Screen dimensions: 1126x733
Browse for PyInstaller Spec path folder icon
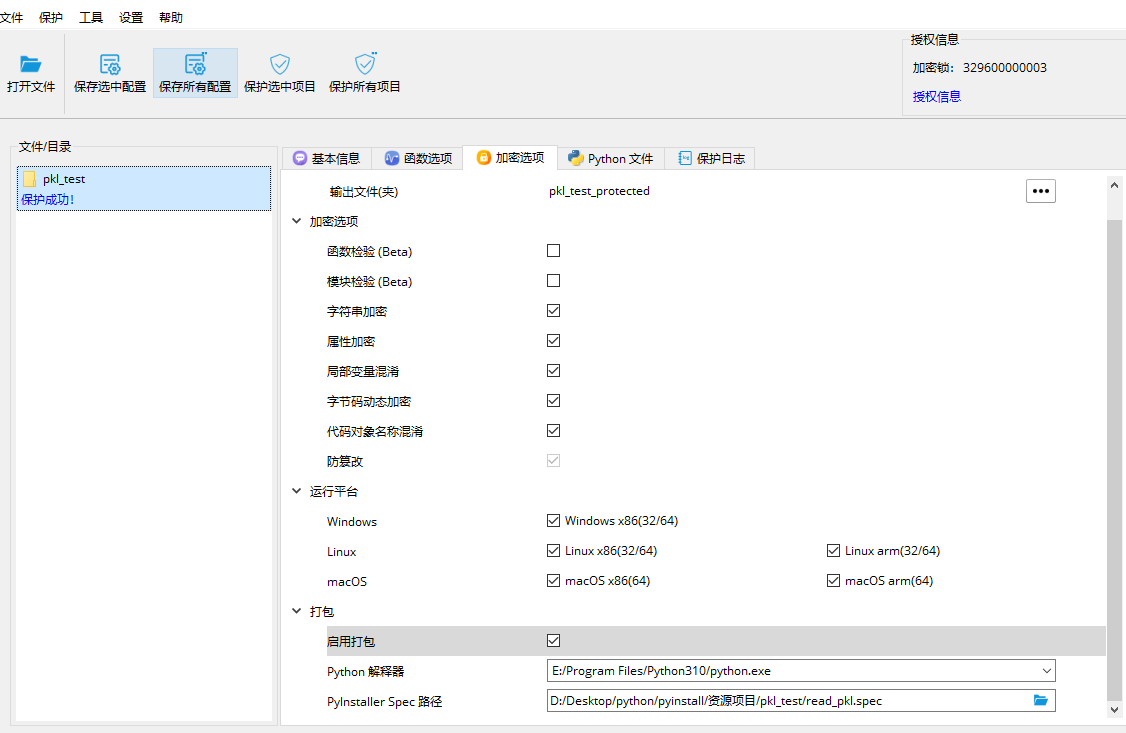(1041, 701)
